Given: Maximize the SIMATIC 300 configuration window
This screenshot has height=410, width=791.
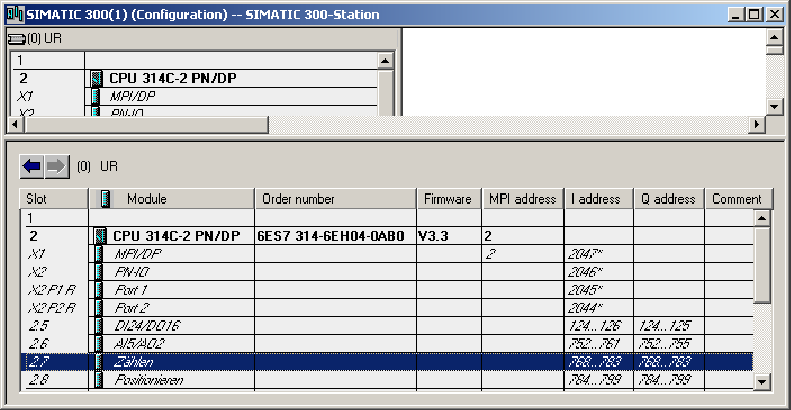Looking at the screenshot, I should point(754,15).
